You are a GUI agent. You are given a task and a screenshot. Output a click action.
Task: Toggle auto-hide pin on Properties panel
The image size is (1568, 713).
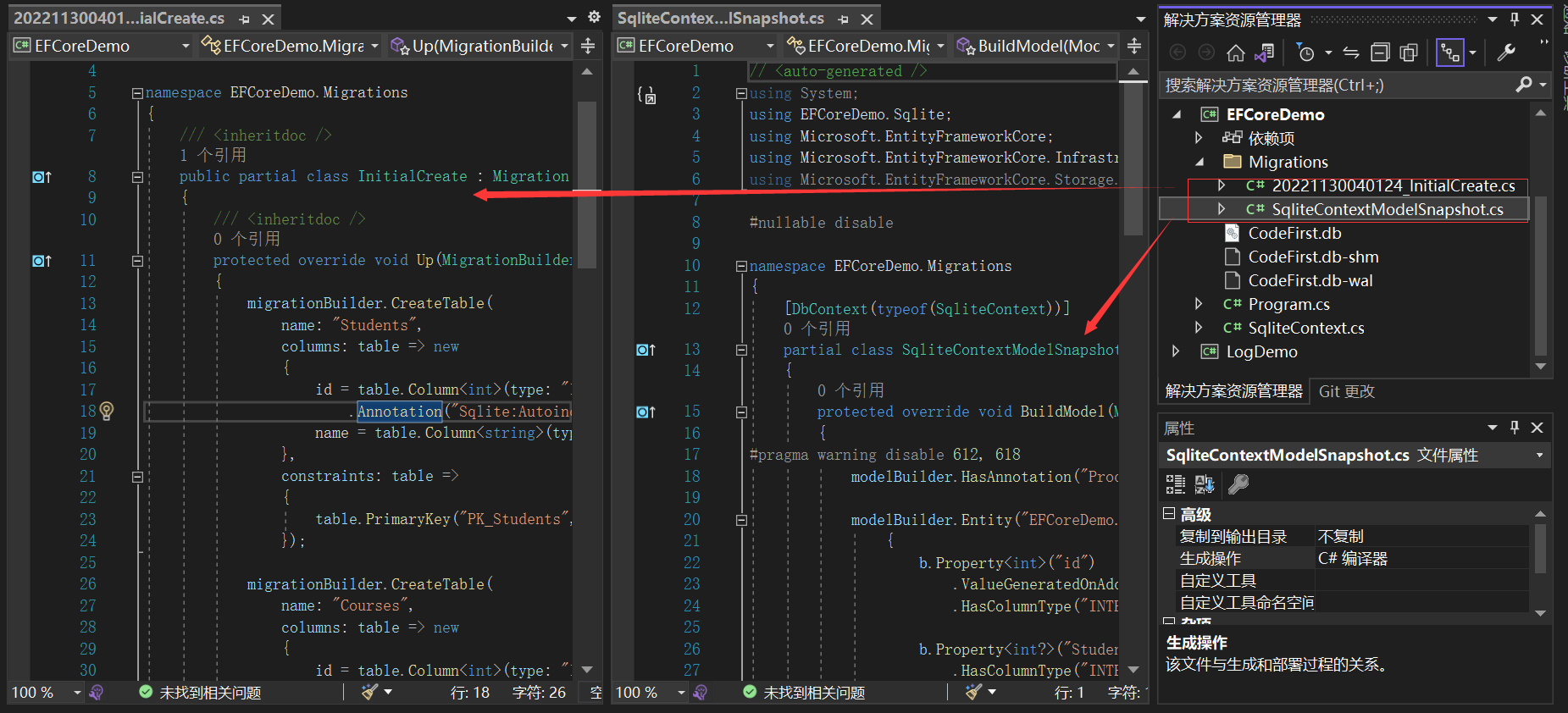click(x=1515, y=428)
